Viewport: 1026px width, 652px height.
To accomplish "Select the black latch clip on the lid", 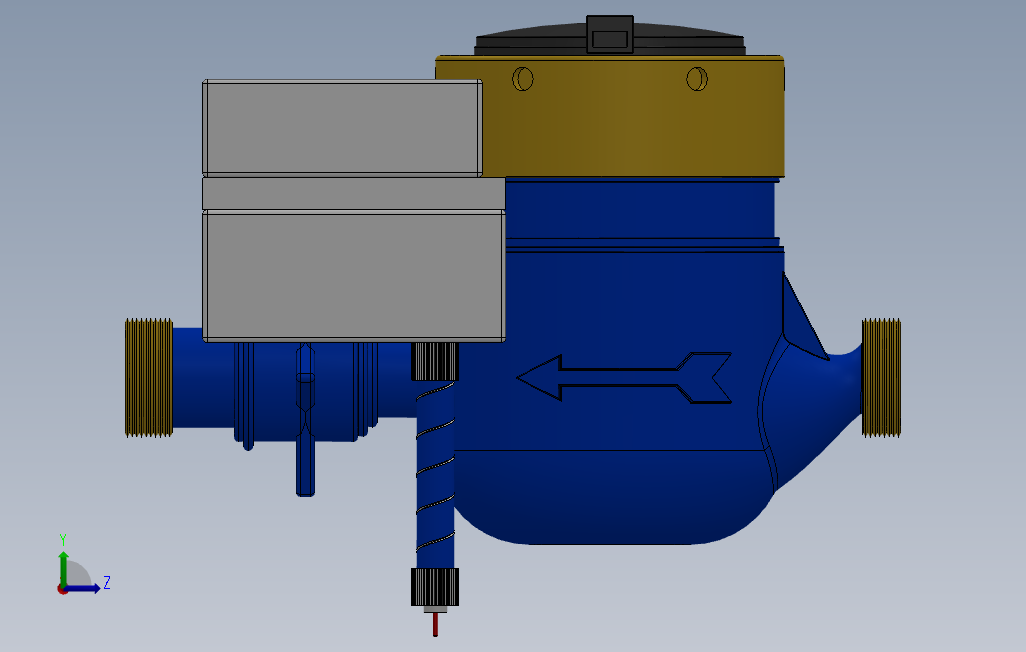I will [610, 34].
